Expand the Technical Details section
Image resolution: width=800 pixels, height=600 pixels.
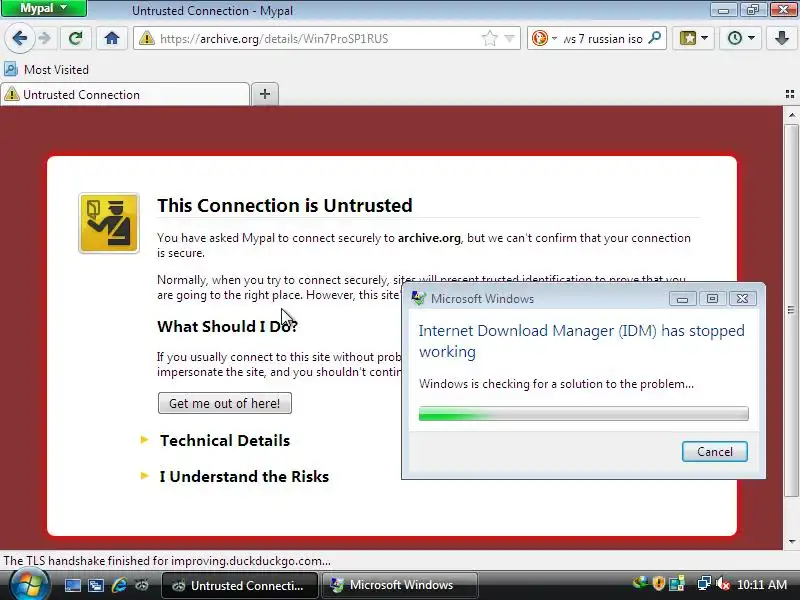224,440
